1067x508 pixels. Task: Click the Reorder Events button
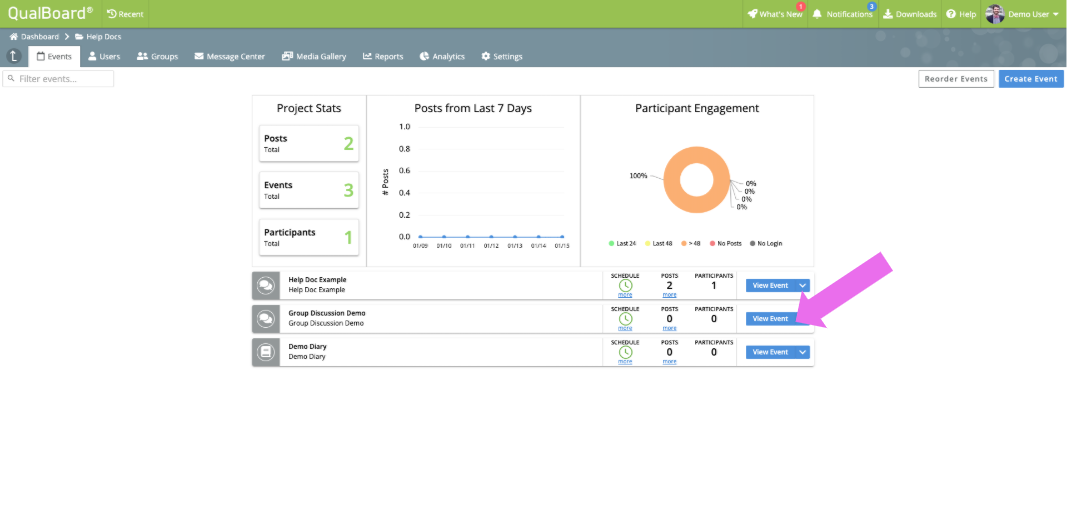pos(956,79)
